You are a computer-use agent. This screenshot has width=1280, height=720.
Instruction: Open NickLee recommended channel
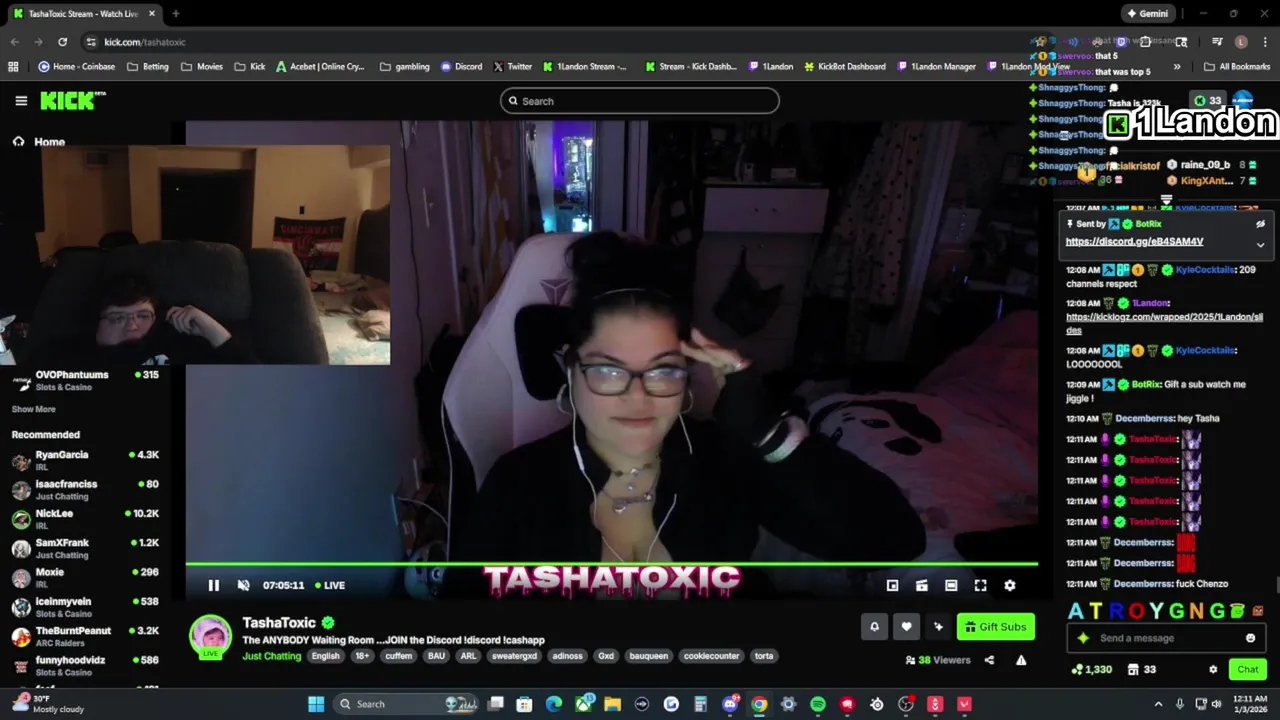point(85,519)
